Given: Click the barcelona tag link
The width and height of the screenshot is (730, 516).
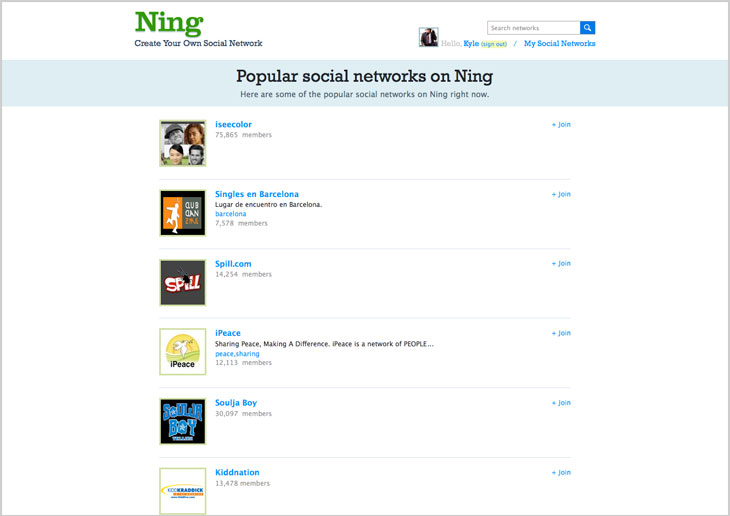Looking at the screenshot, I should pos(230,214).
